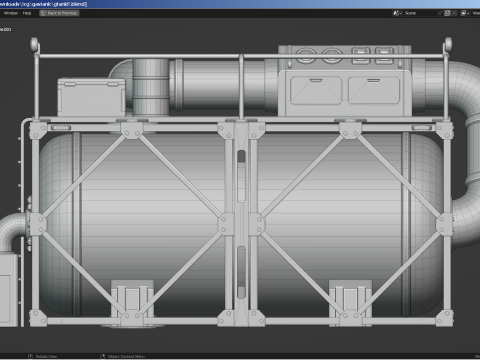Open the Help menu
This screenshot has height=360, width=480.
click(27, 13)
